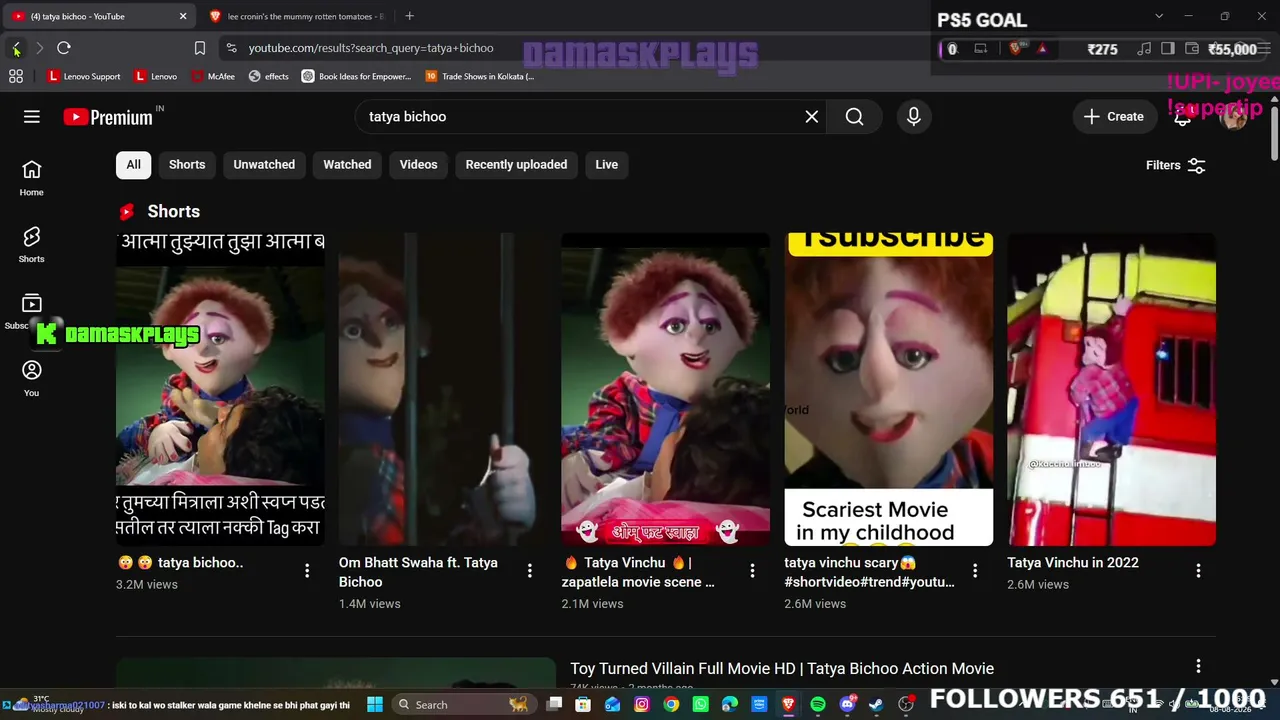Open options for Toy Turned Villain video
This screenshot has width=1280, height=720.
click(x=1198, y=666)
